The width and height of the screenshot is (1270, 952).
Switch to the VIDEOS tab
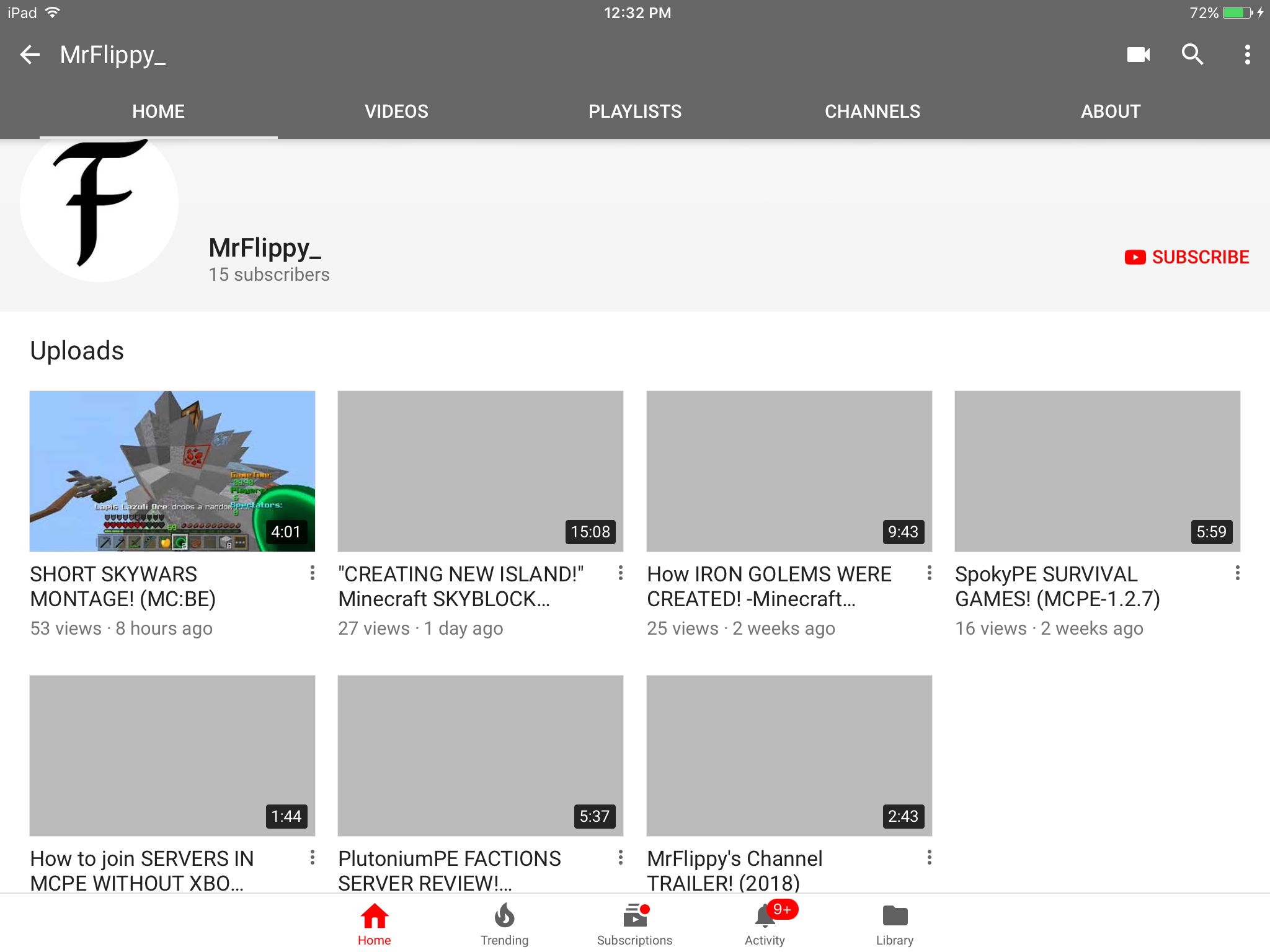pos(397,112)
